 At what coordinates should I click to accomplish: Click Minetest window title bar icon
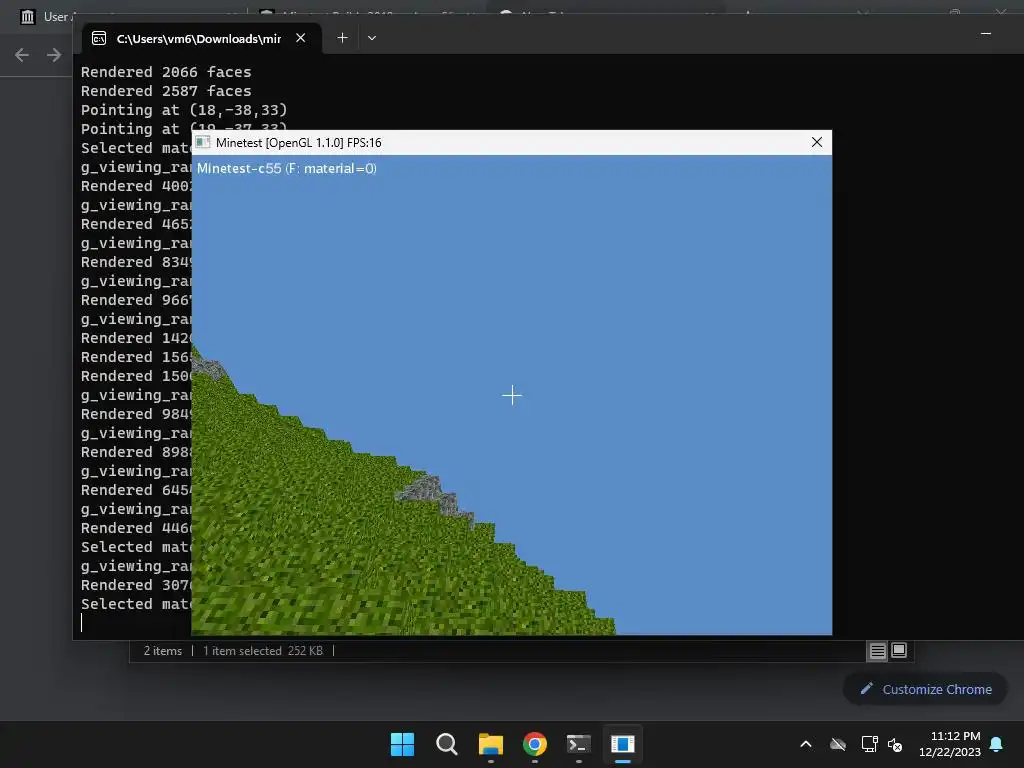click(203, 142)
